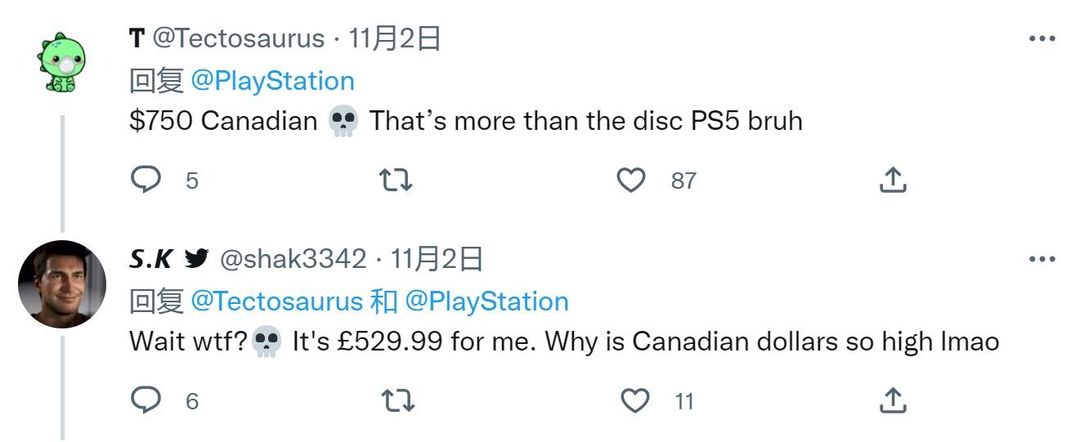Reply to the Tectosaurus tweet

click(145, 180)
